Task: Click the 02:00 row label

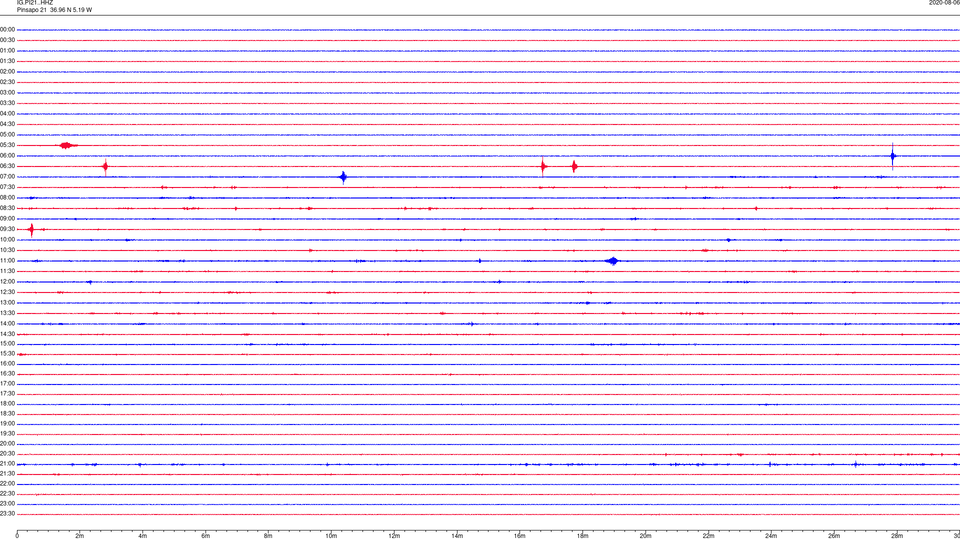Action: point(7,72)
